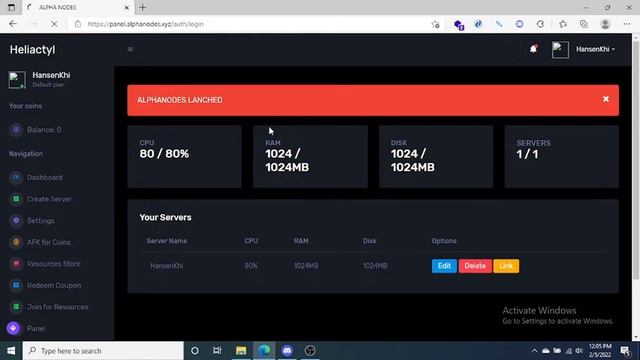This screenshot has height=360, width=640.
Task: Click the taskbar clock
Action: click(x=600, y=351)
